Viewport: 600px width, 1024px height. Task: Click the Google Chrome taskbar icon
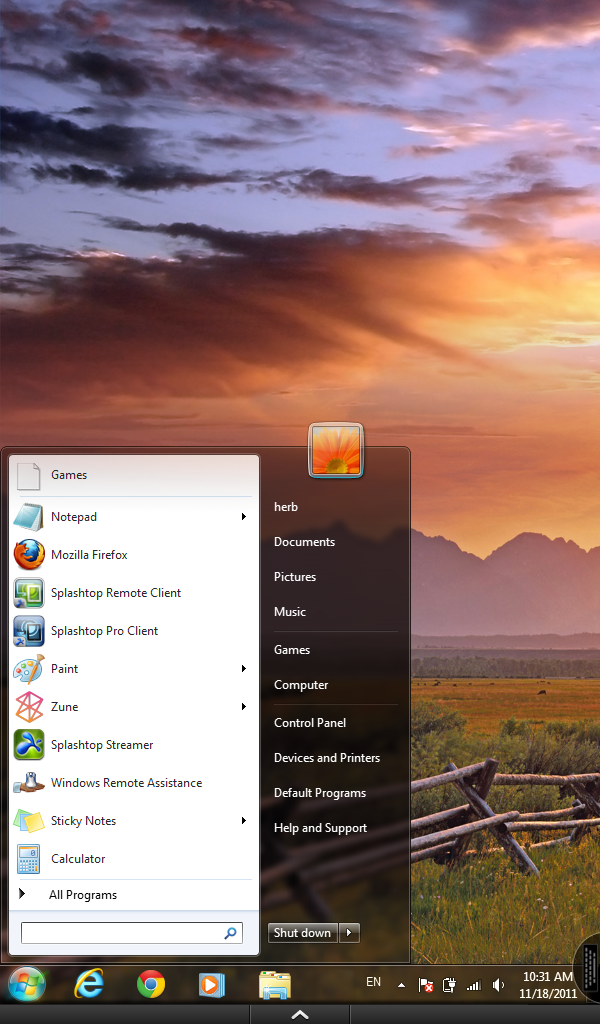(x=151, y=985)
